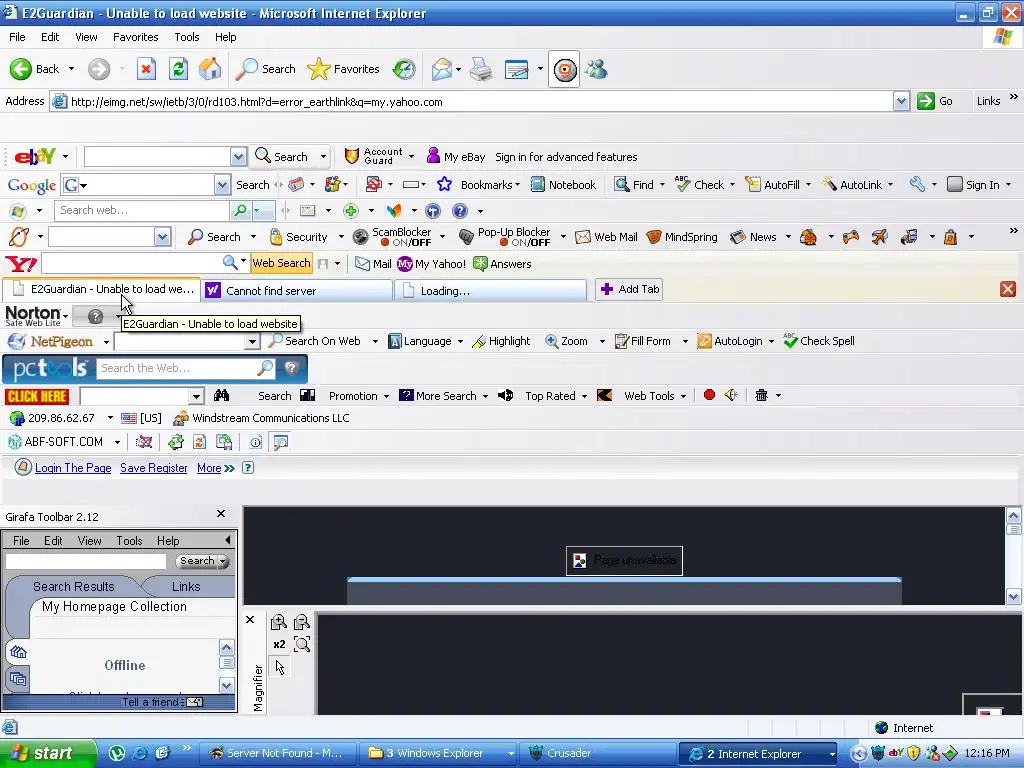Click the pctools search help question icon

coord(291,368)
